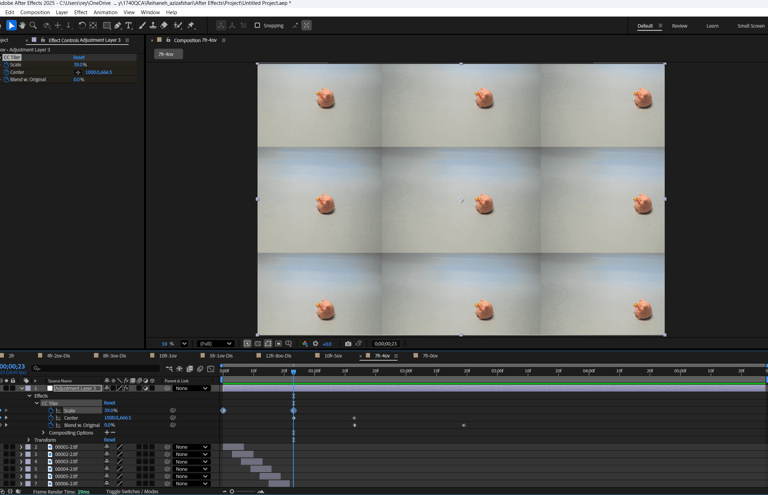Click the Center point picker crosshair icon

click(x=78, y=72)
